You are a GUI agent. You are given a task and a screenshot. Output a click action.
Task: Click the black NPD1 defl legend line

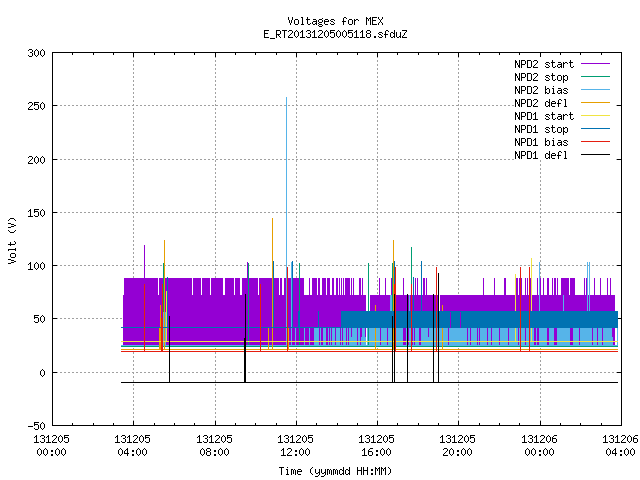coord(595,155)
